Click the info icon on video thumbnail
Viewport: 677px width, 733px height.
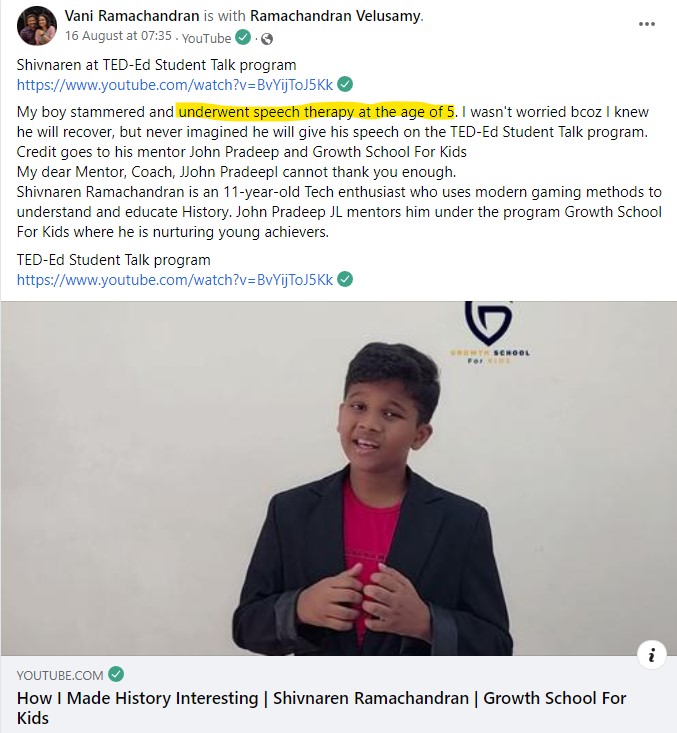[652, 655]
